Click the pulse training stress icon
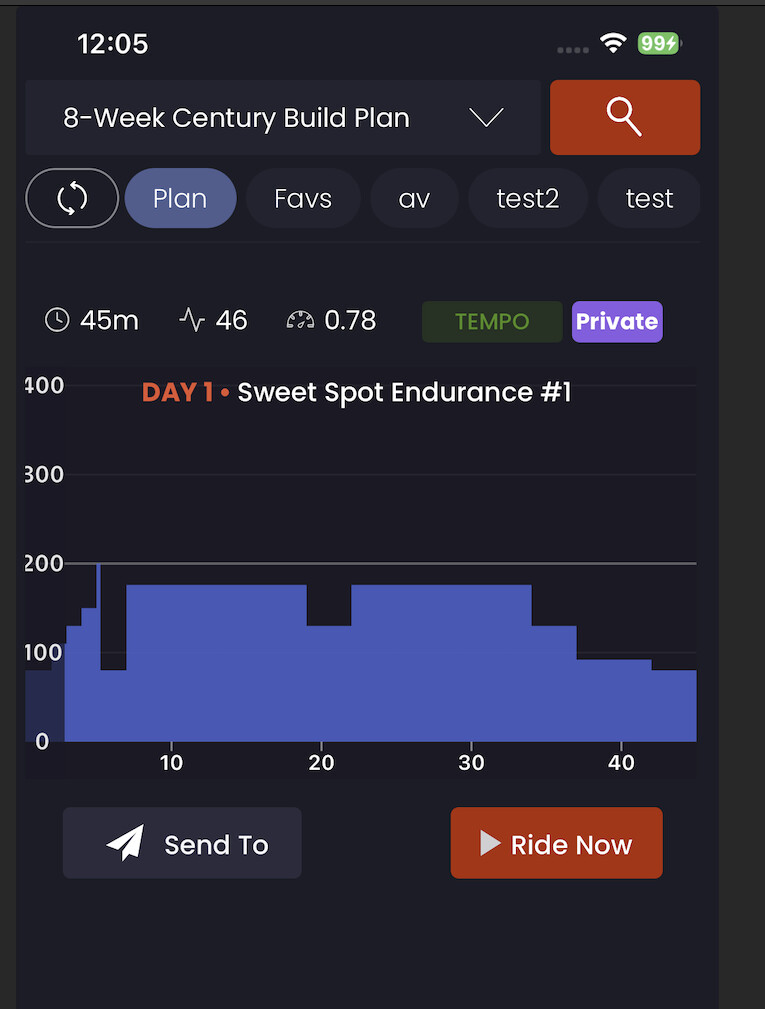This screenshot has width=765, height=1009. (x=191, y=320)
